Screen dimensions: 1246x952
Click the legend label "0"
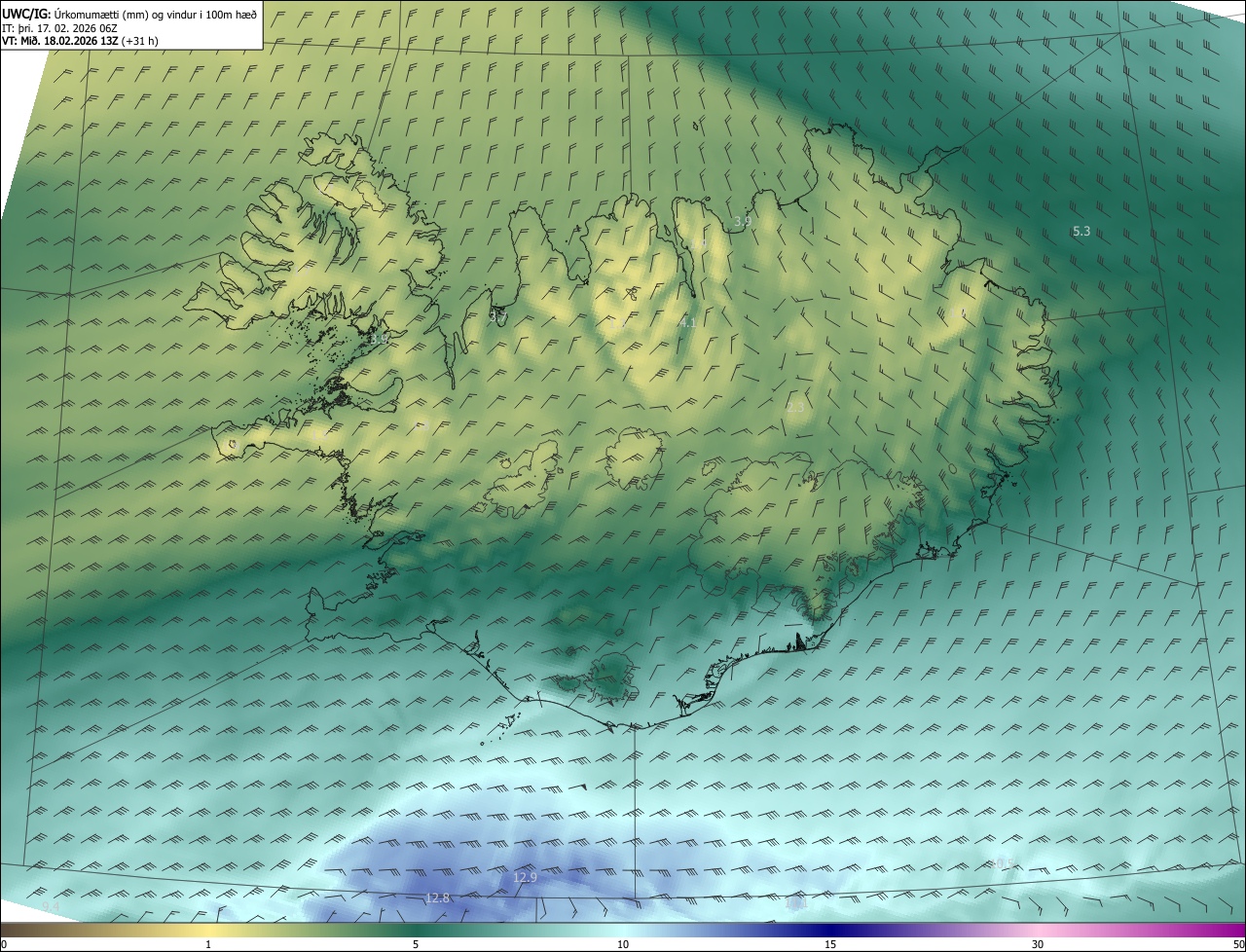click(4, 944)
